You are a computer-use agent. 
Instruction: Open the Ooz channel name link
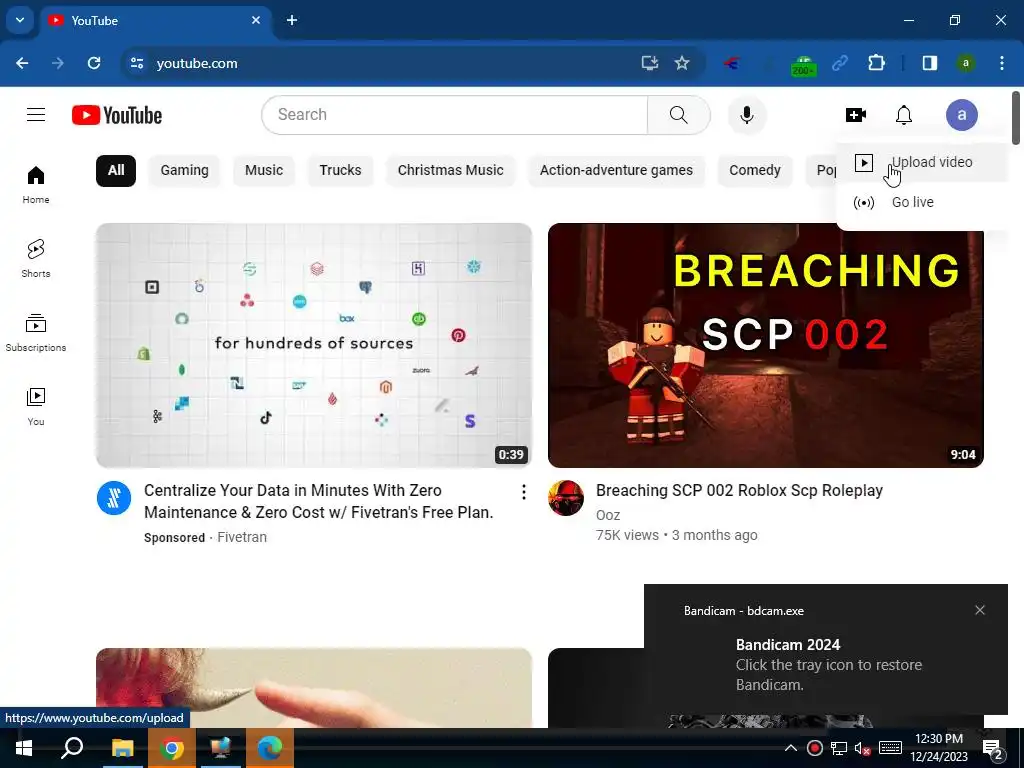coord(608,515)
